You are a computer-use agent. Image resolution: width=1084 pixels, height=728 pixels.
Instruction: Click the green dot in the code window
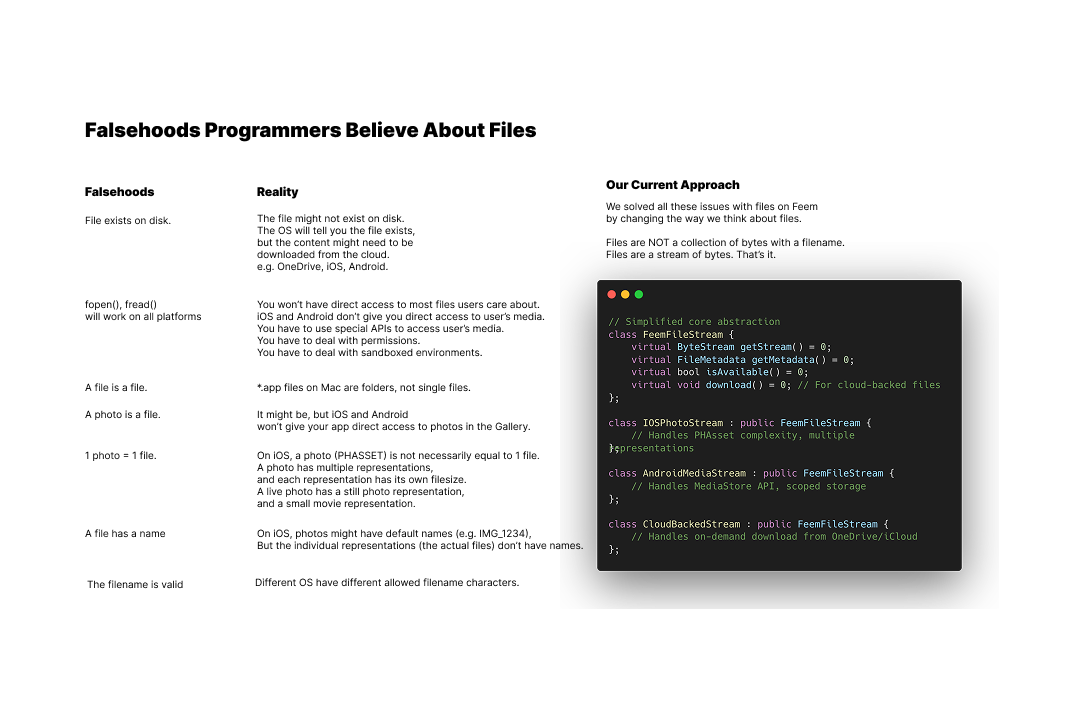tap(639, 295)
